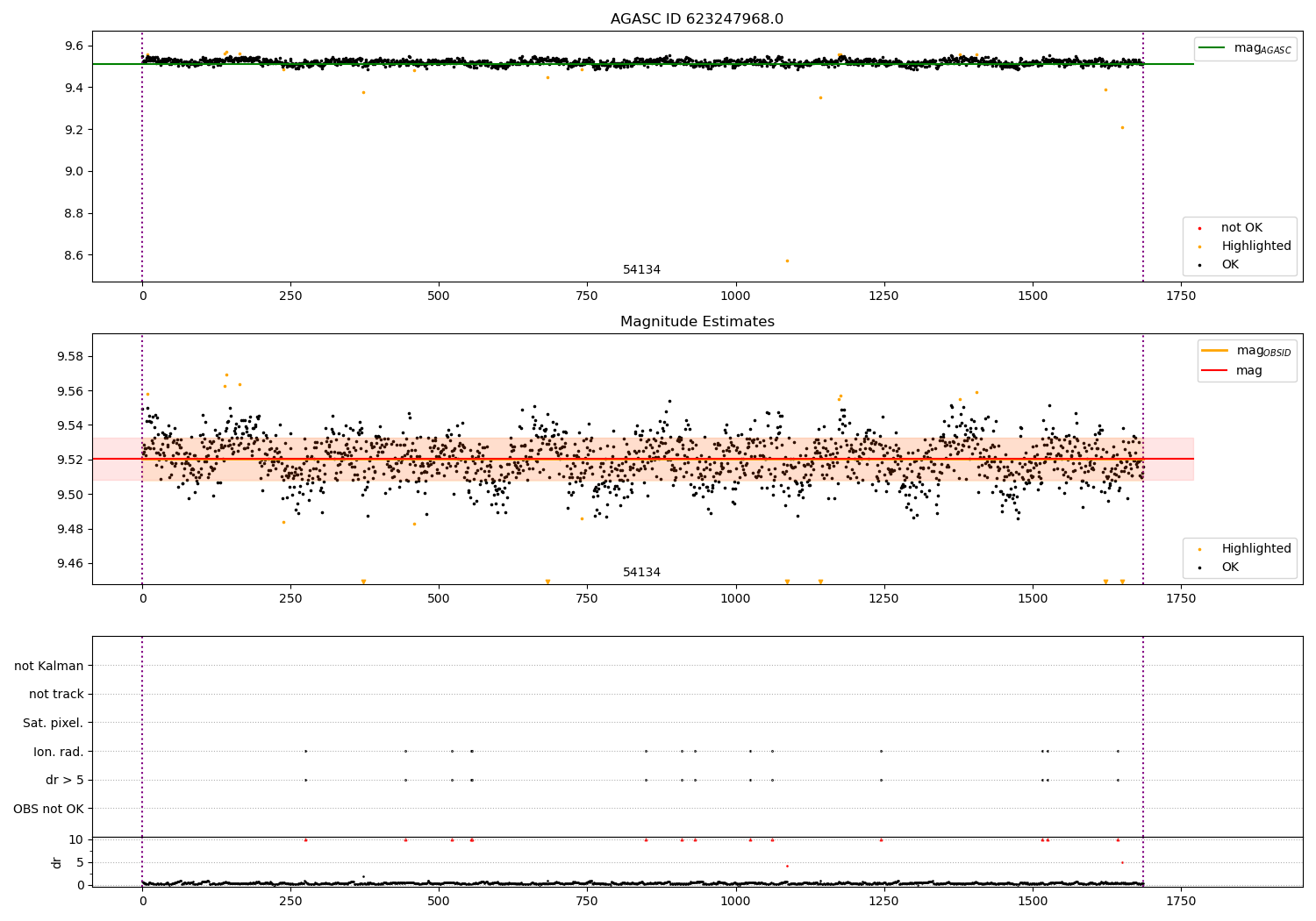Select the red 'not OK' legend marker
The width and height of the screenshot is (1316, 921).
tap(1199, 228)
